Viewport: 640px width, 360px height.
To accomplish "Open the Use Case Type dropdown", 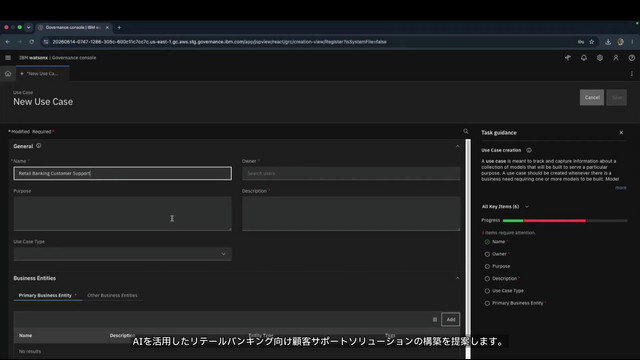I will (x=122, y=254).
